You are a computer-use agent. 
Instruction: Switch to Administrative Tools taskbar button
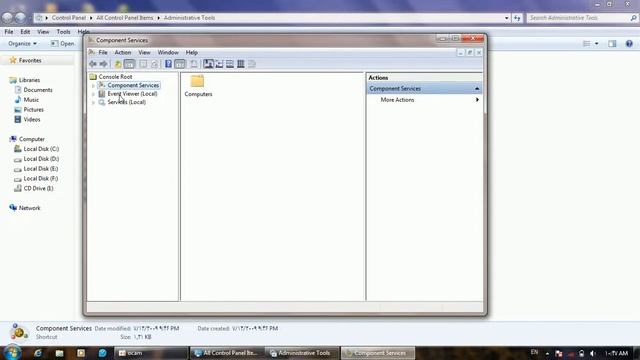point(302,353)
